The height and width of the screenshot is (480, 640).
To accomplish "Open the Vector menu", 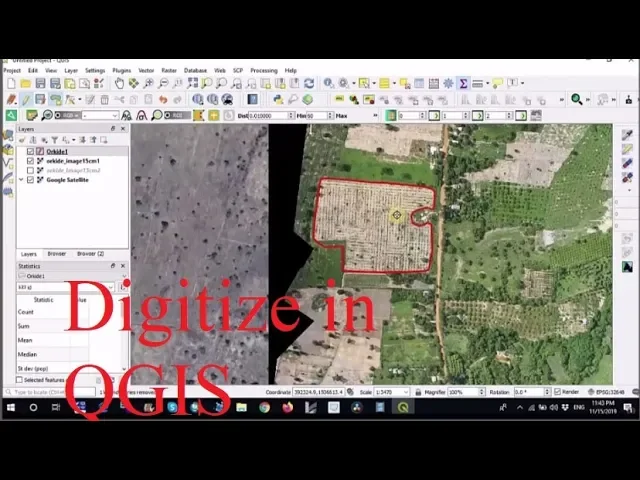I will (146, 71).
